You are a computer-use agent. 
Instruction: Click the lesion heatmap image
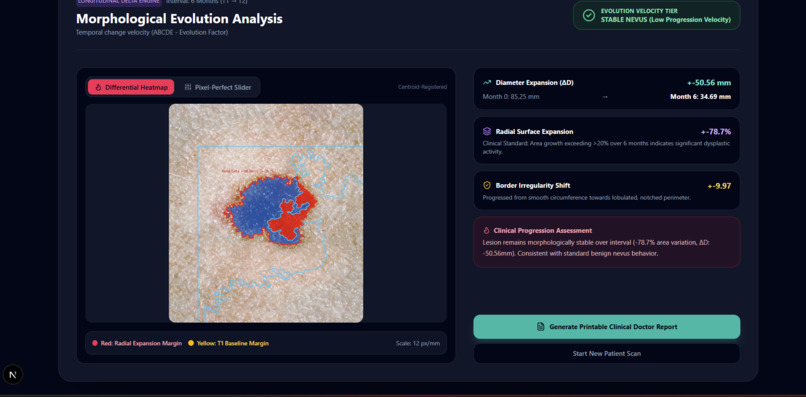pos(266,213)
